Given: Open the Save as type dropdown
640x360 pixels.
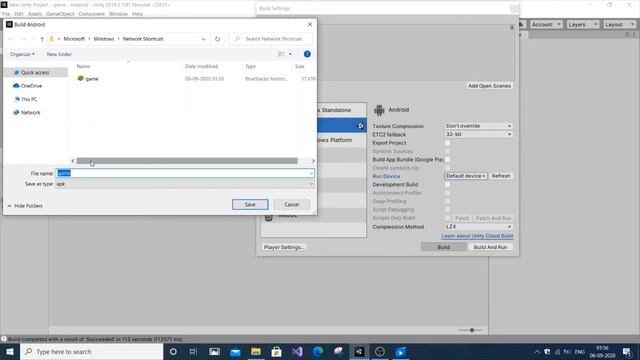Looking at the screenshot, I should point(185,184).
